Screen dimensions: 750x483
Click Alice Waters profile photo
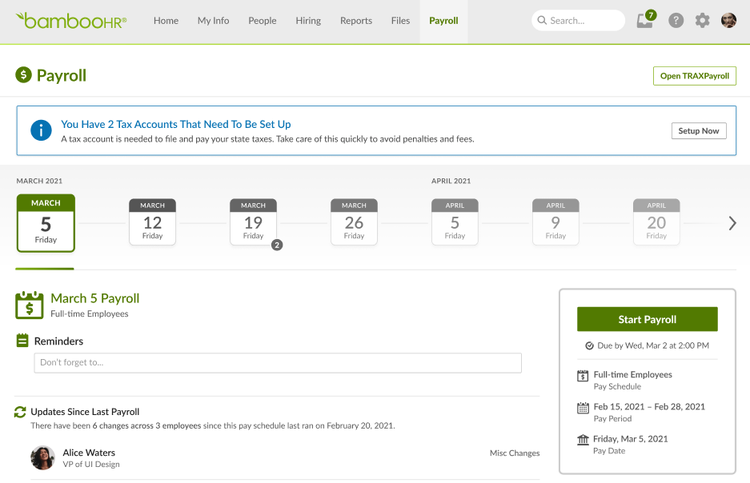click(x=43, y=458)
